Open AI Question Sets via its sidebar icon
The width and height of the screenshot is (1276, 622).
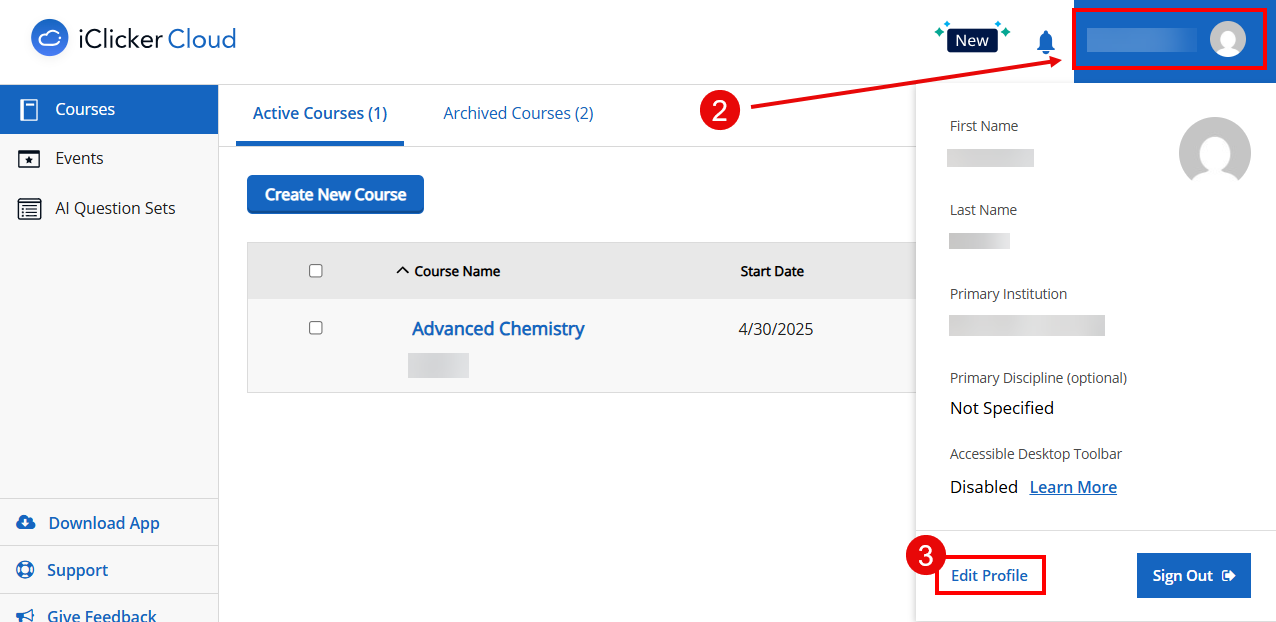31,207
